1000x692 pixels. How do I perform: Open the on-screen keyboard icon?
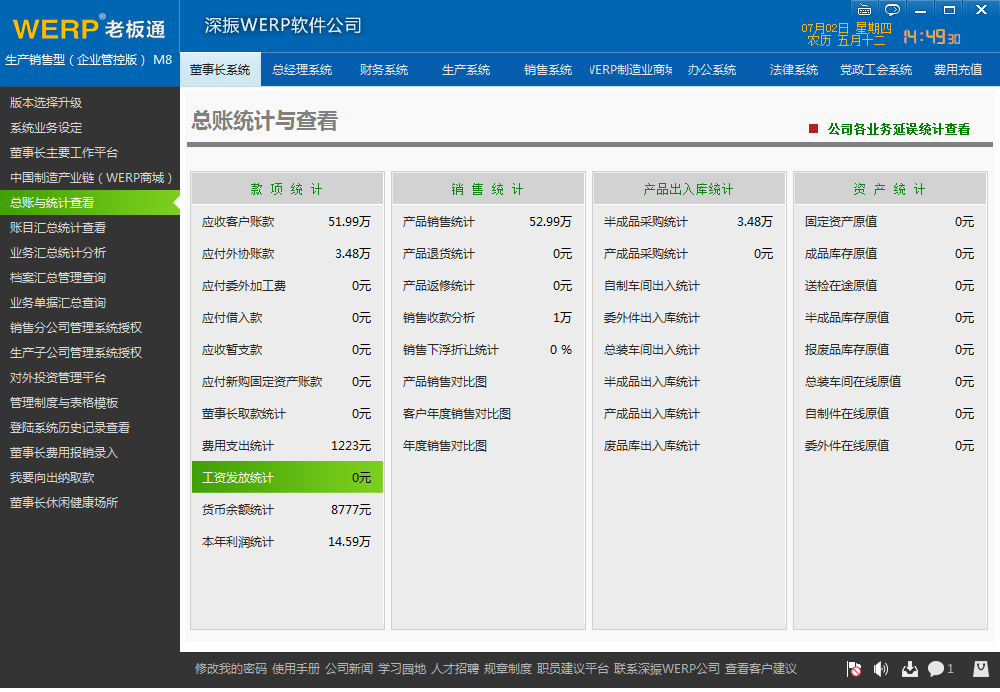[864, 10]
